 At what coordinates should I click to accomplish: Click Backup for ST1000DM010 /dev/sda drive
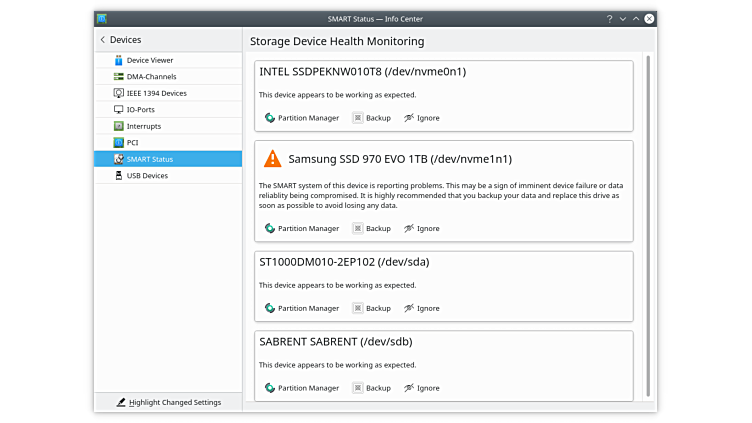(x=371, y=308)
